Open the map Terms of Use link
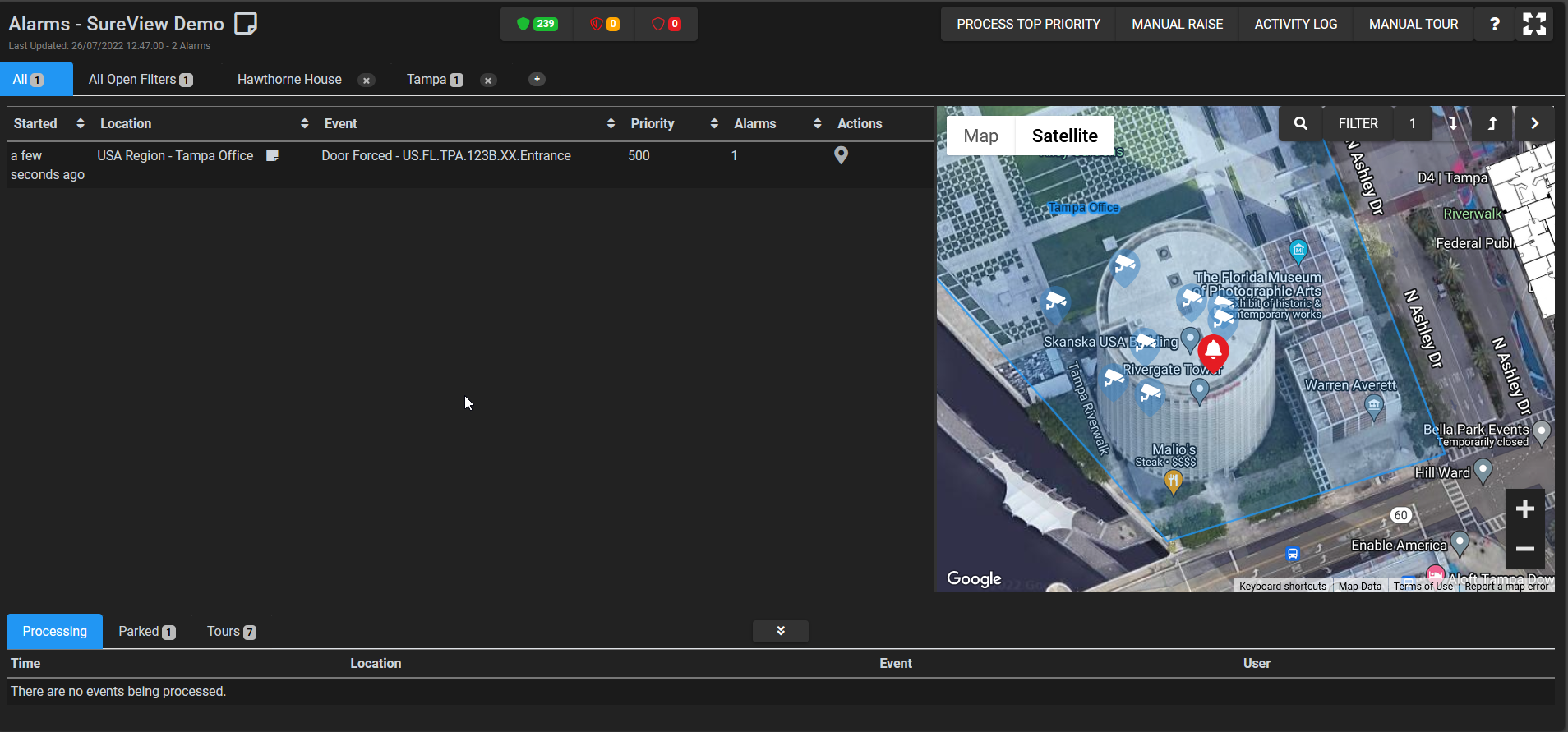Viewport: 1568px width, 732px height. (x=1423, y=587)
